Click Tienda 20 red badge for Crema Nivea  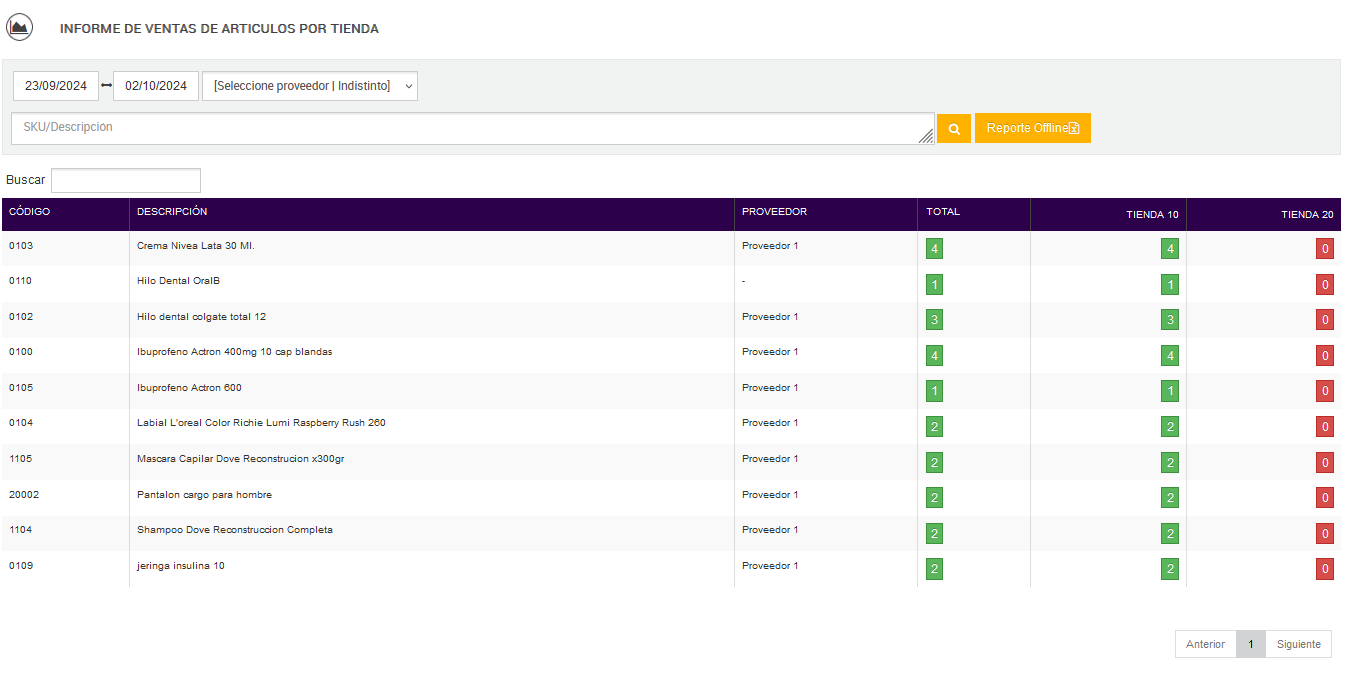1325,249
